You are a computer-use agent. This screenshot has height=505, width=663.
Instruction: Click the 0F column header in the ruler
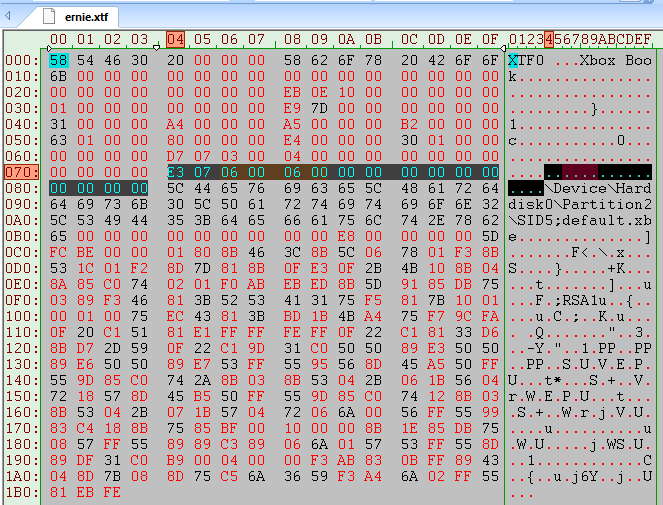tap(489, 39)
